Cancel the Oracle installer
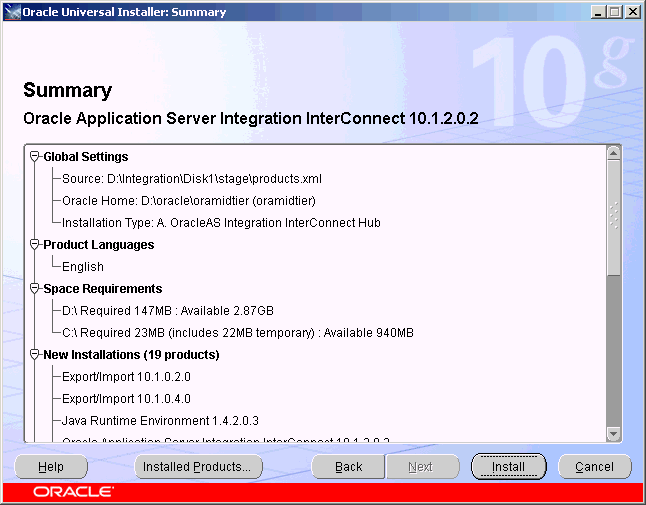Viewport: 646px width, 505px height. 594,467
